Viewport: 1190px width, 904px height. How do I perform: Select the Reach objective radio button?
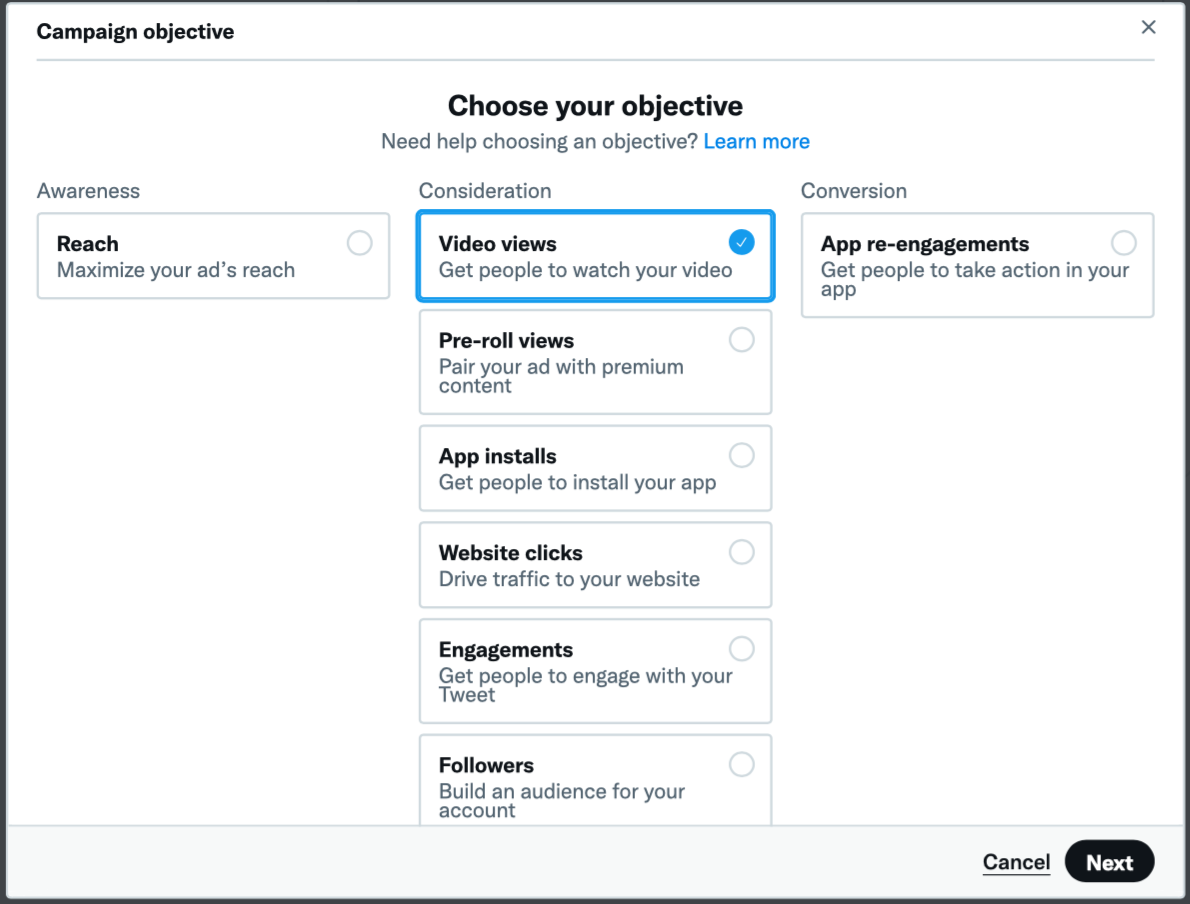point(360,243)
